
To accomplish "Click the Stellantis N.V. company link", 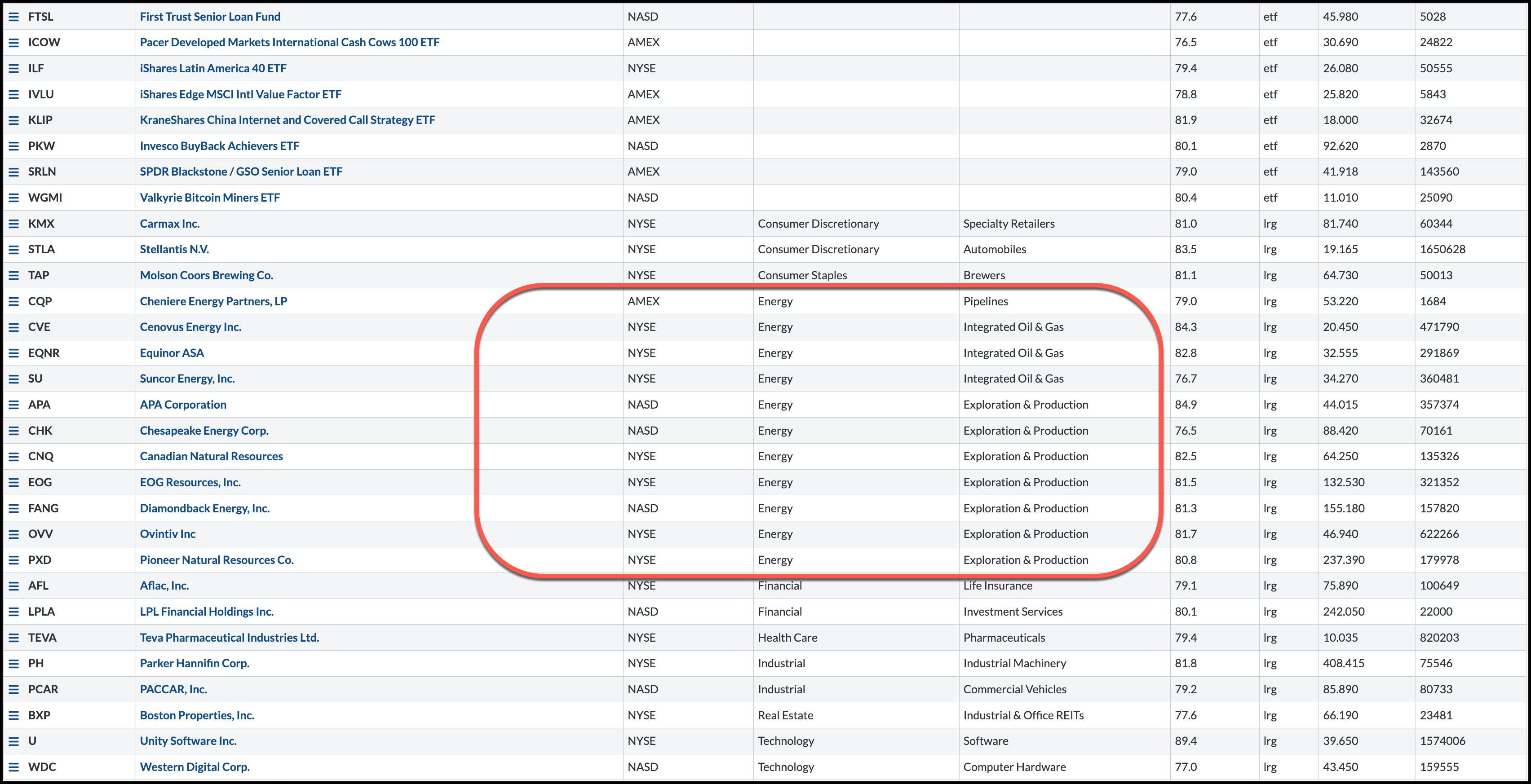I will (x=174, y=250).
